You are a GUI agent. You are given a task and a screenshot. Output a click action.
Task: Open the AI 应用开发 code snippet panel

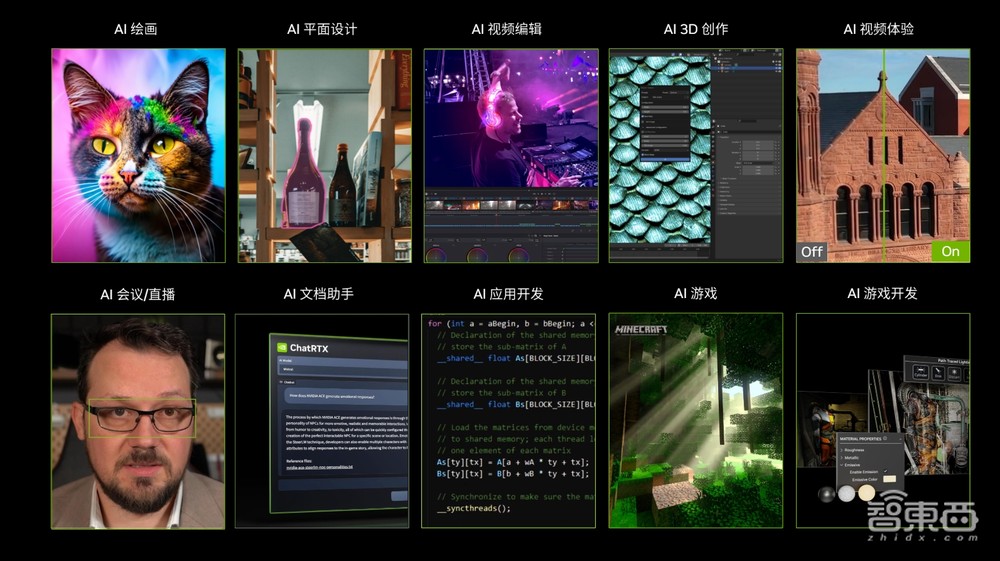click(508, 420)
